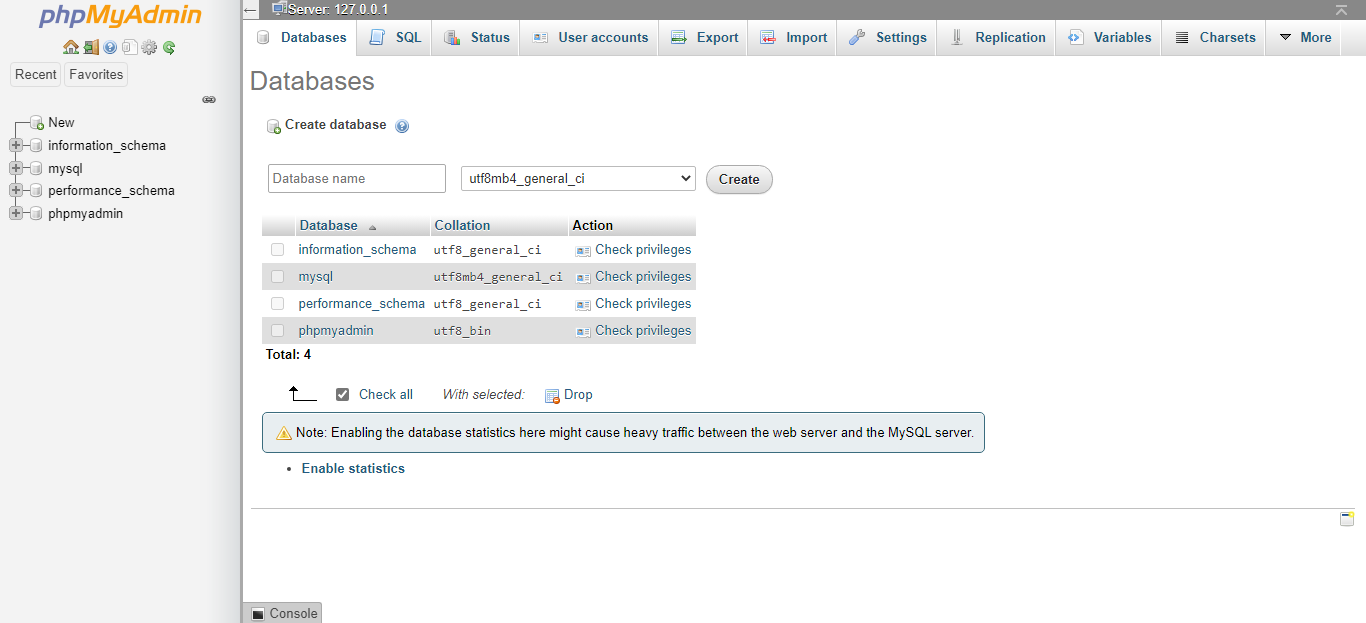Click the Log out door icon
This screenshot has width=1366, height=623.
(91, 47)
